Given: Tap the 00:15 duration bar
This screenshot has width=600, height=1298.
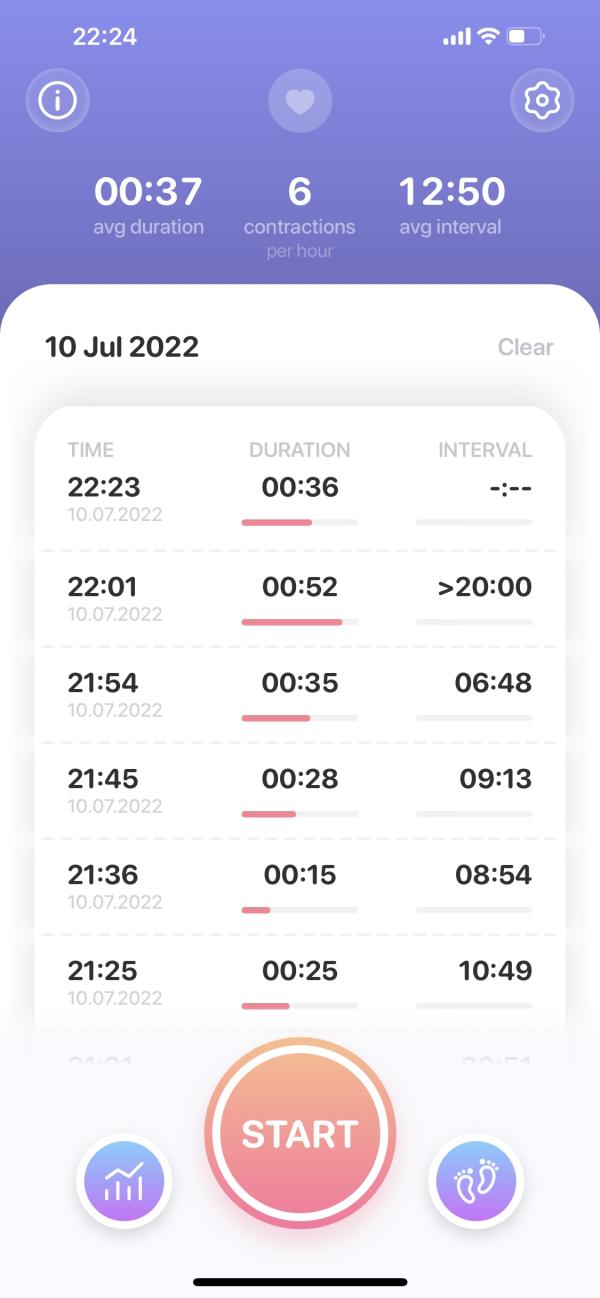Looking at the screenshot, I should (x=299, y=910).
